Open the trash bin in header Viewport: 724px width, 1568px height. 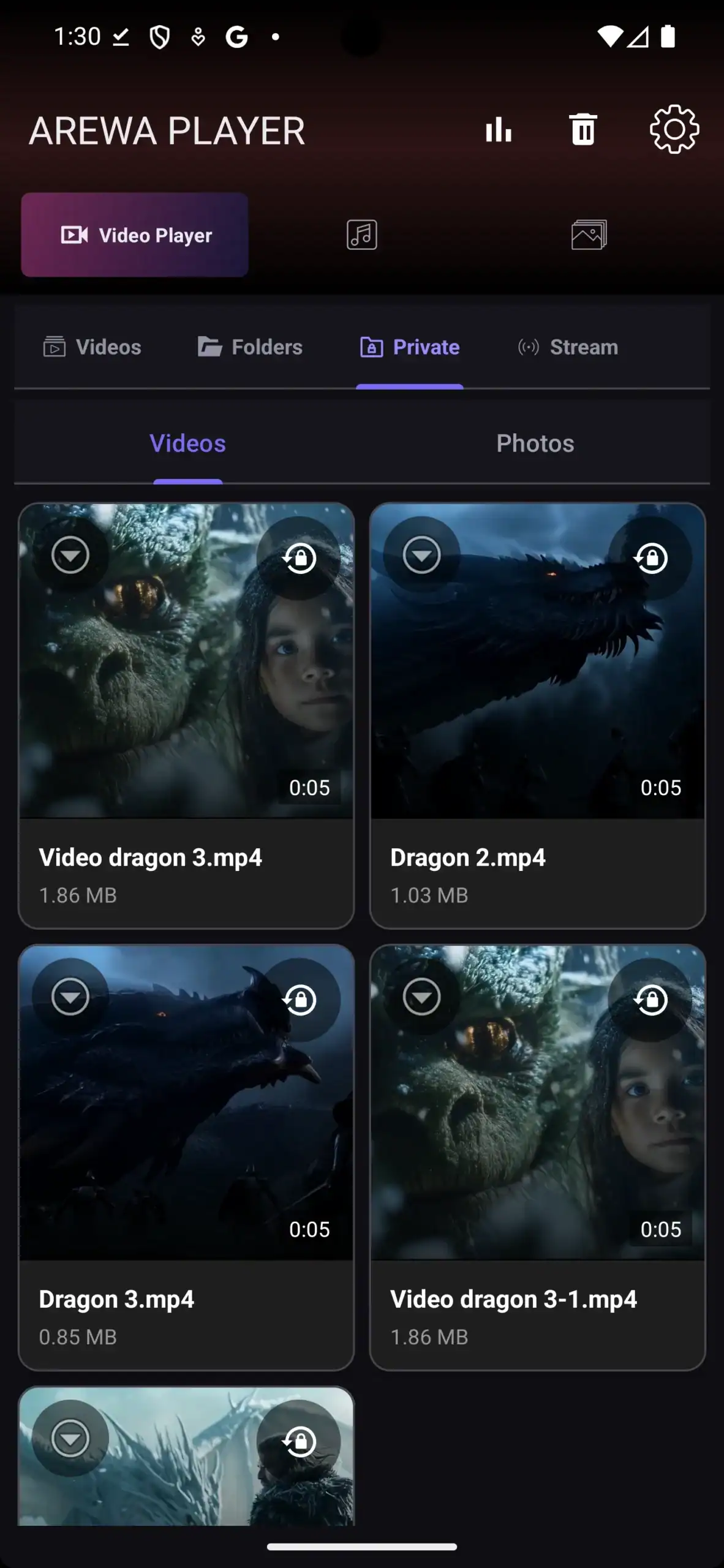[x=583, y=130]
